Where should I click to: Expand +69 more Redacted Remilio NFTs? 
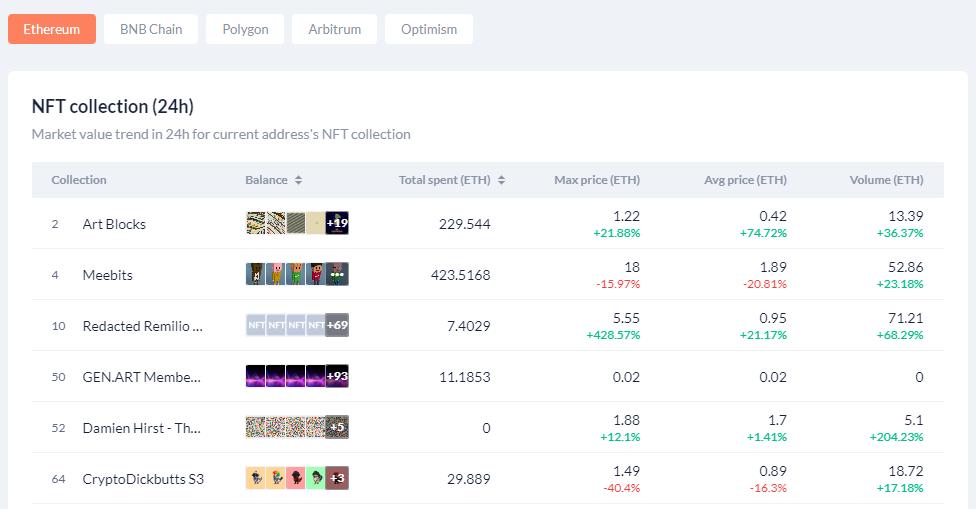[337, 325]
